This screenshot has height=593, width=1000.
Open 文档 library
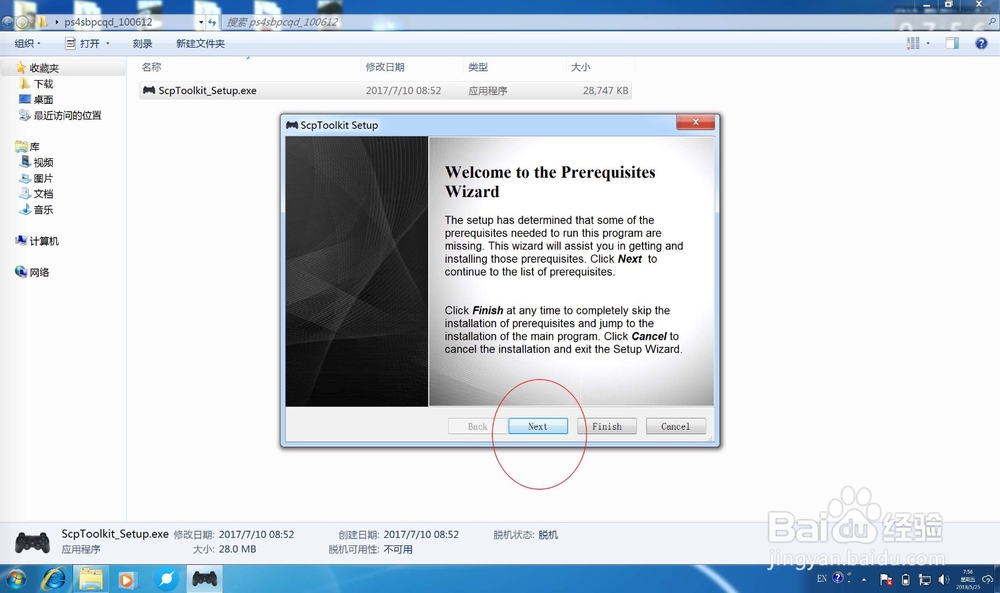43,194
